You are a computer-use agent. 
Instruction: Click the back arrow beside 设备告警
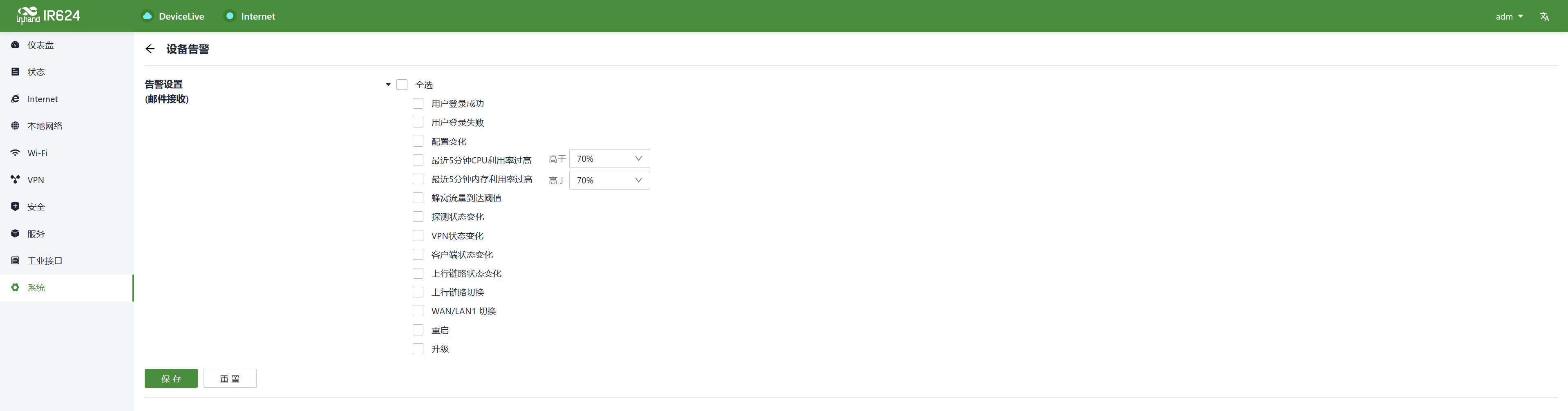coord(150,49)
